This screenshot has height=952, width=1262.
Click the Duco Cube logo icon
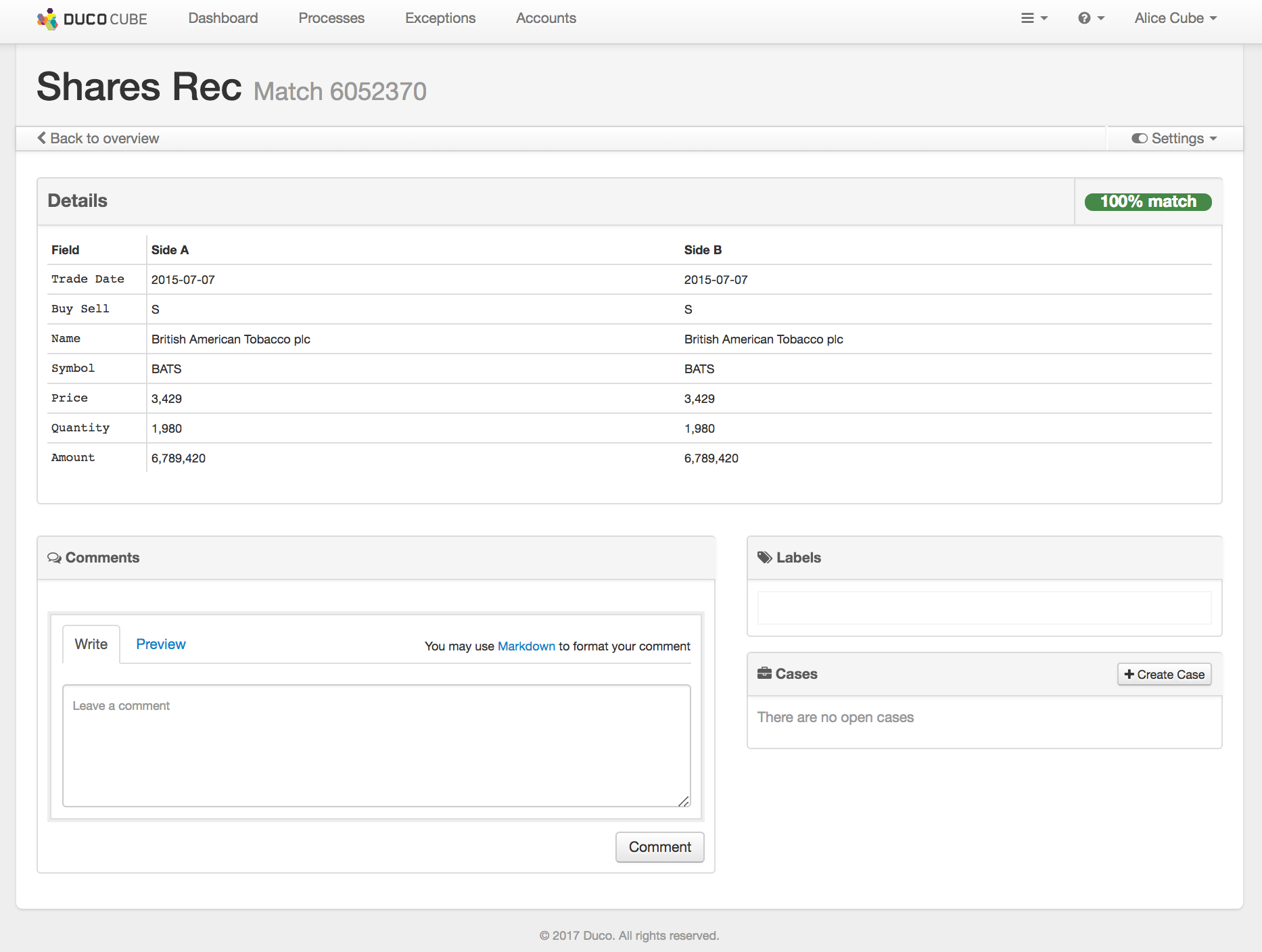pyautogui.click(x=47, y=19)
